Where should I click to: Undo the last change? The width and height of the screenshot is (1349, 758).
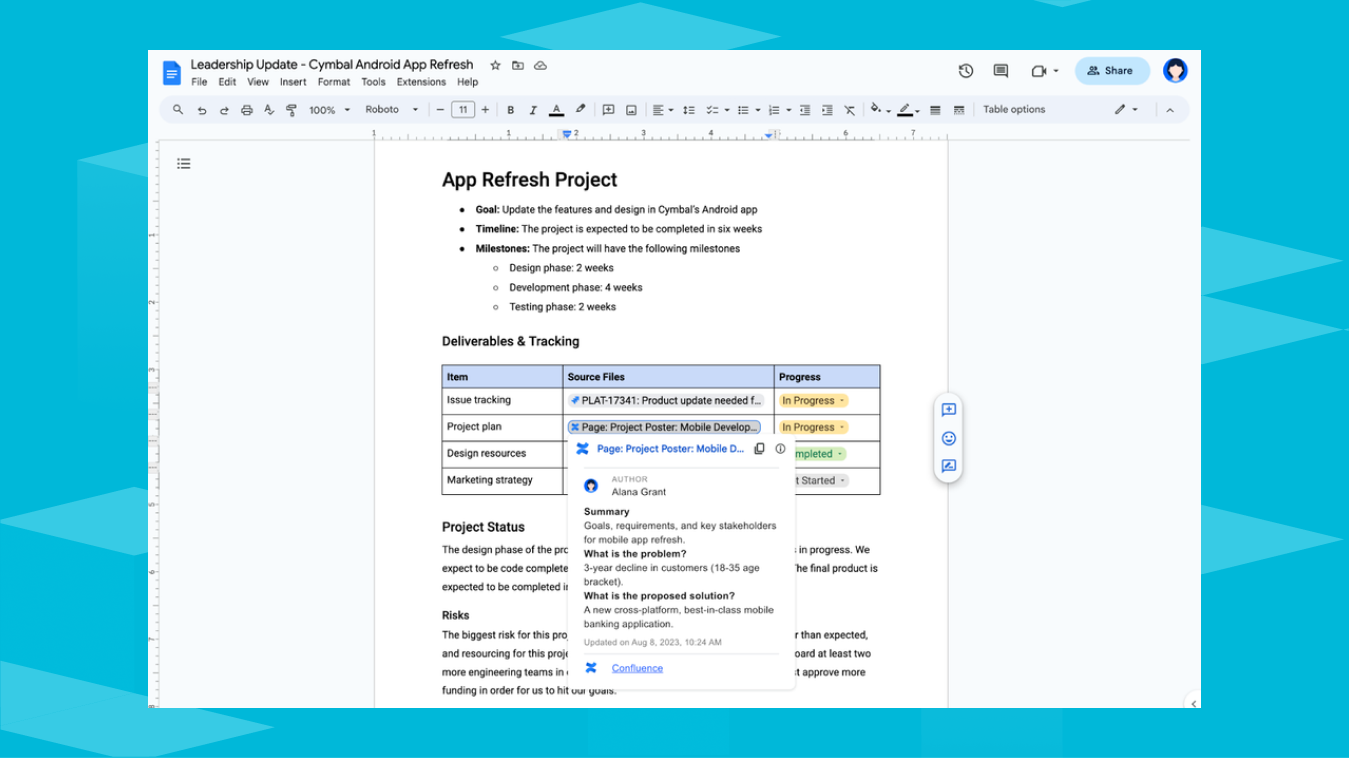pyautogui.click(x=202, y=109)
